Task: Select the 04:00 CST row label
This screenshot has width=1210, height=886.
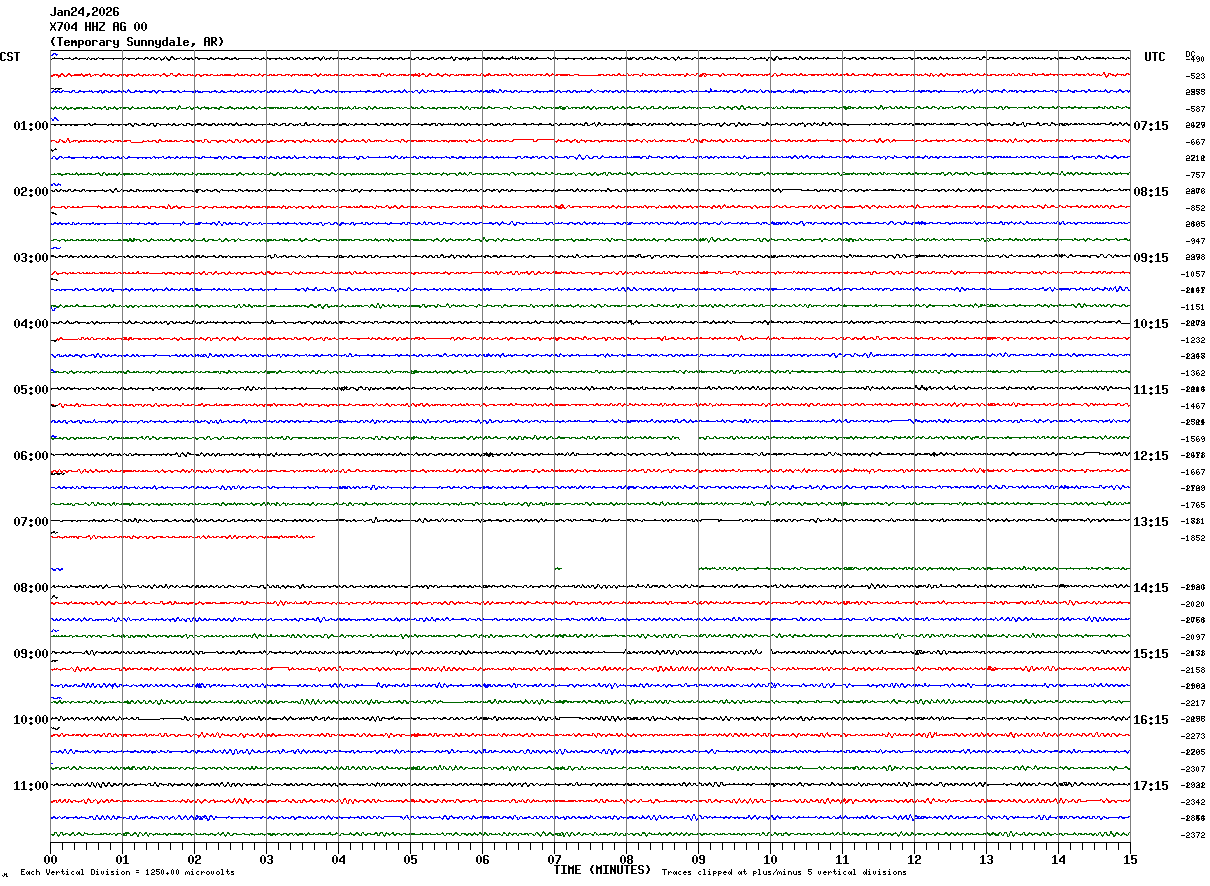Action: pos(31,324)
